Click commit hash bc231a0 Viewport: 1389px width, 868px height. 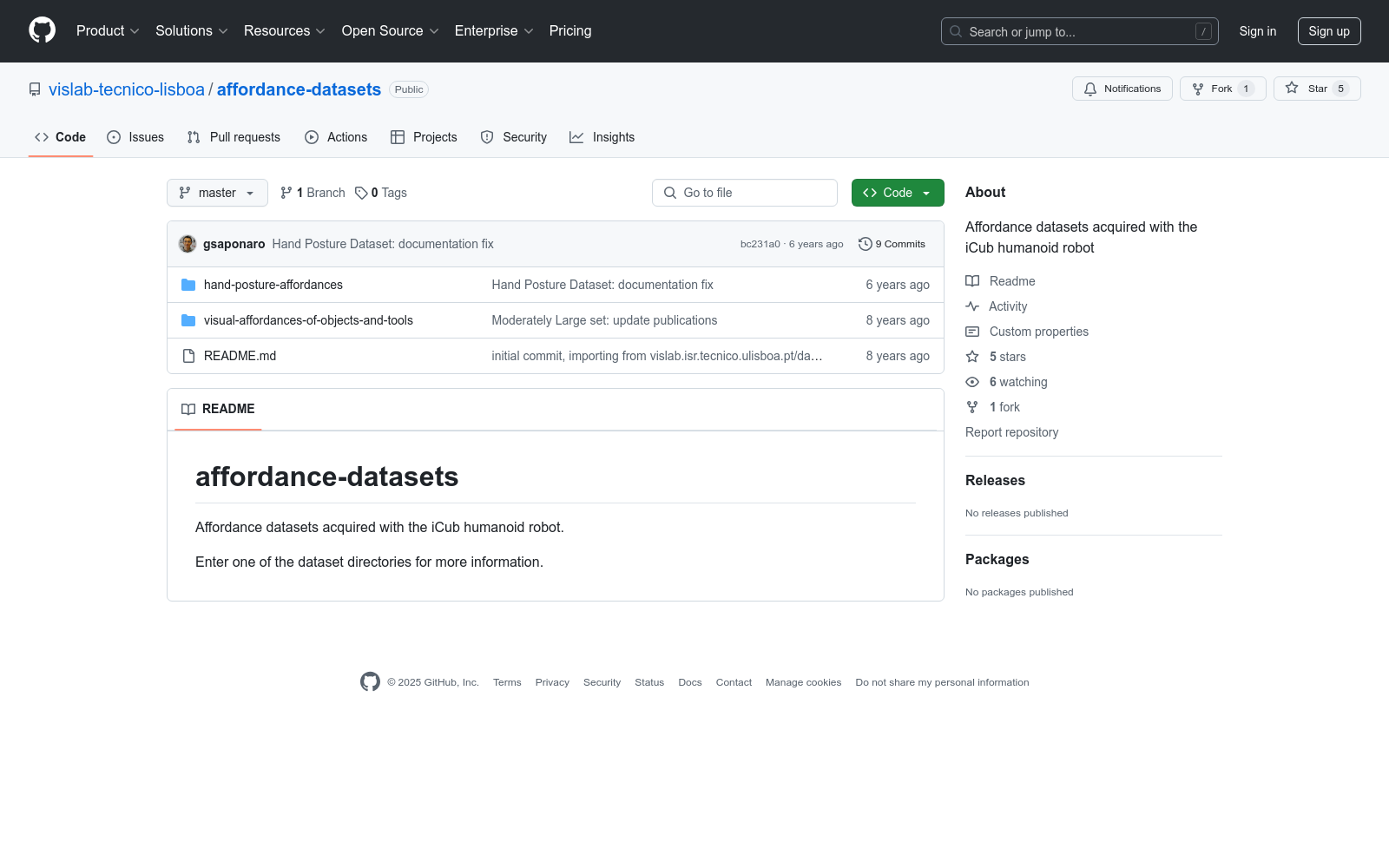pos(760,244)
